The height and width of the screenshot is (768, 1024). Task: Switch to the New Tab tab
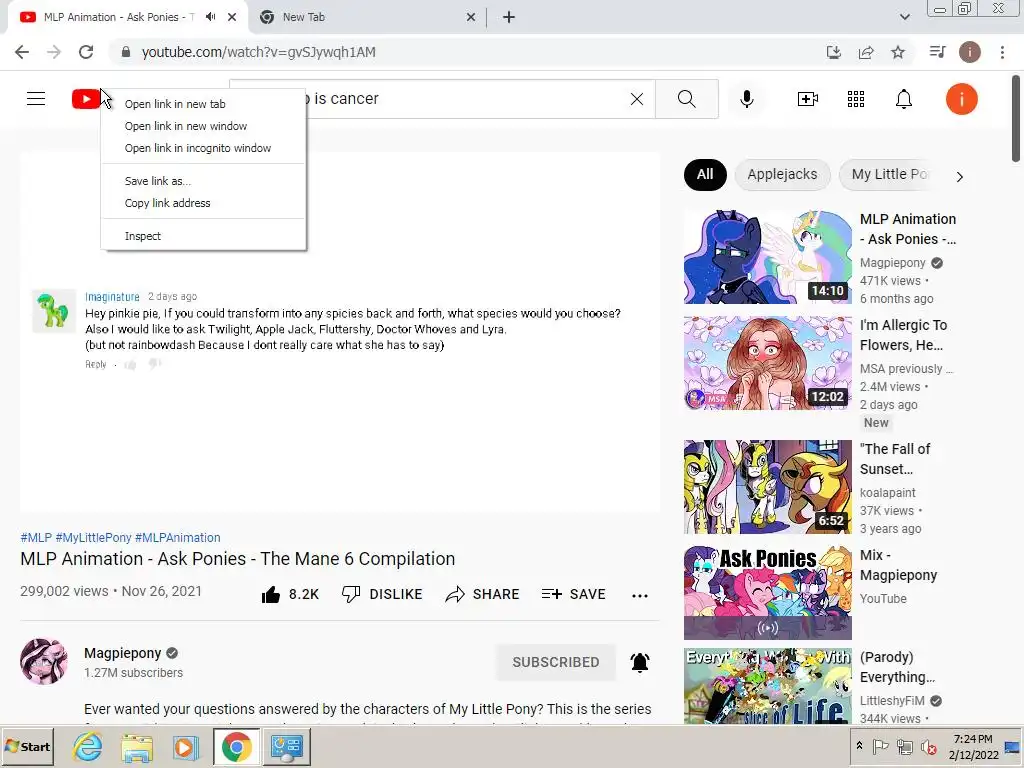click(x=366, y=17)
